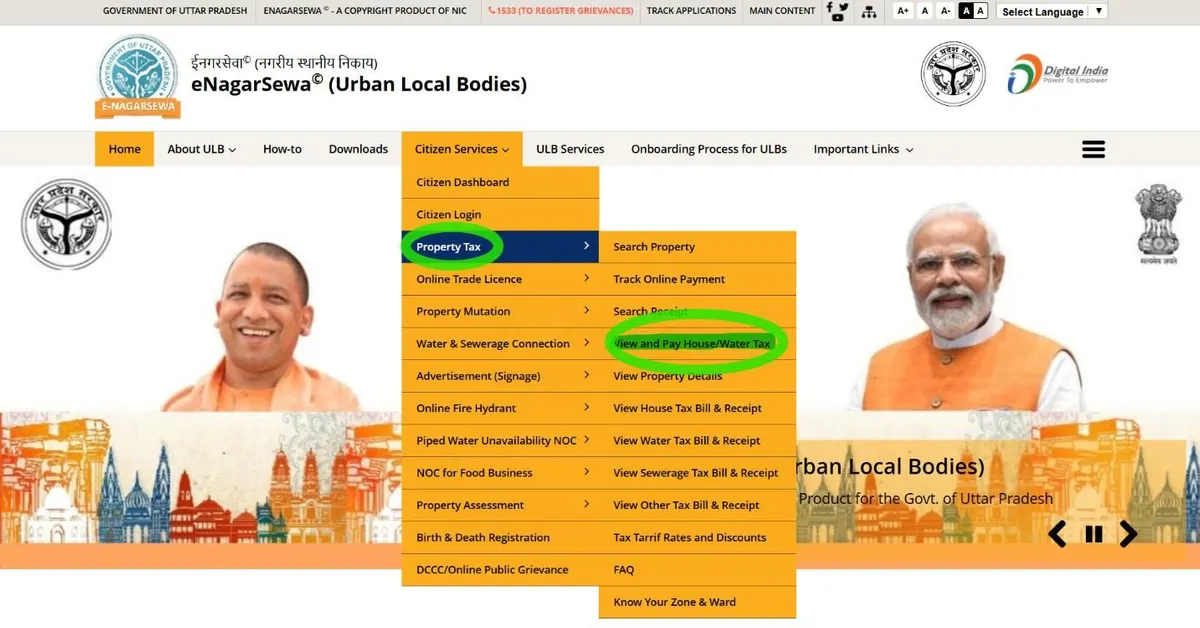1200x628 pixels.
Task: Pause the banner slideshow
Action: click(x=1093, y=534)
